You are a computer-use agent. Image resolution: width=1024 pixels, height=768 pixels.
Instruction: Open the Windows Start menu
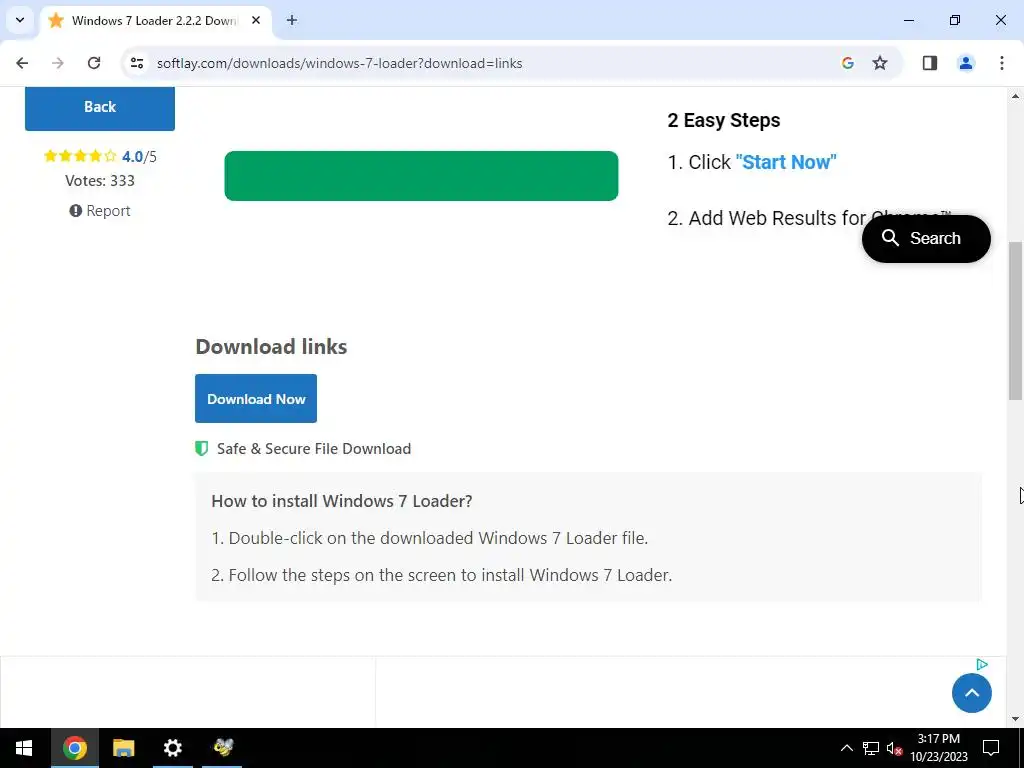coord(24,748)
